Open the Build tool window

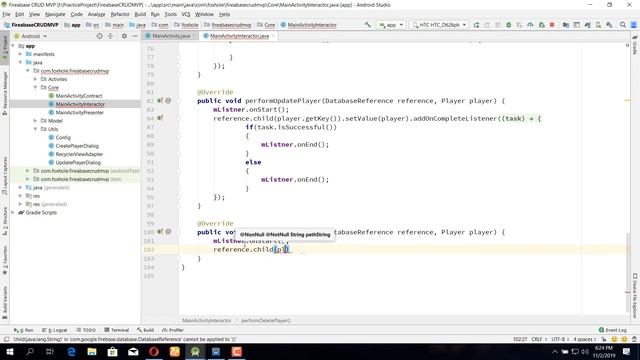point(146,330)
